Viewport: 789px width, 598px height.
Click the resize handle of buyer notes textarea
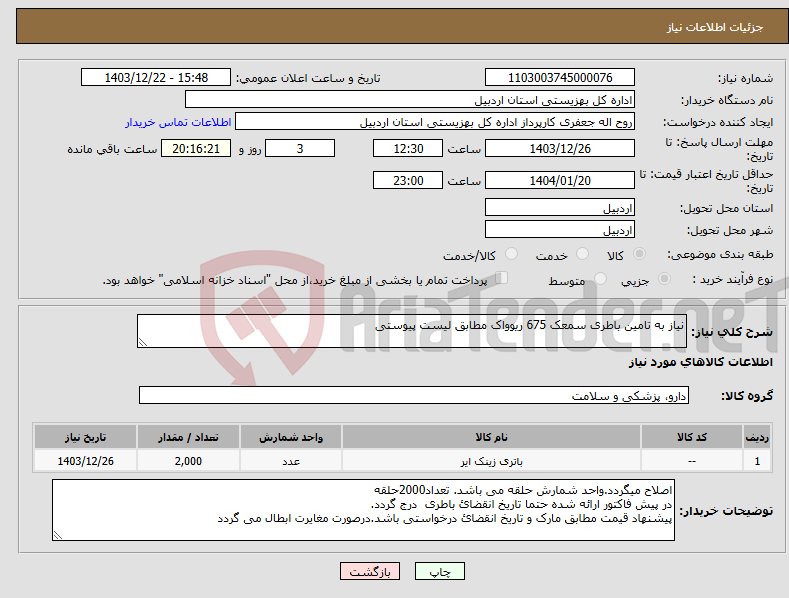pos(58,536)
